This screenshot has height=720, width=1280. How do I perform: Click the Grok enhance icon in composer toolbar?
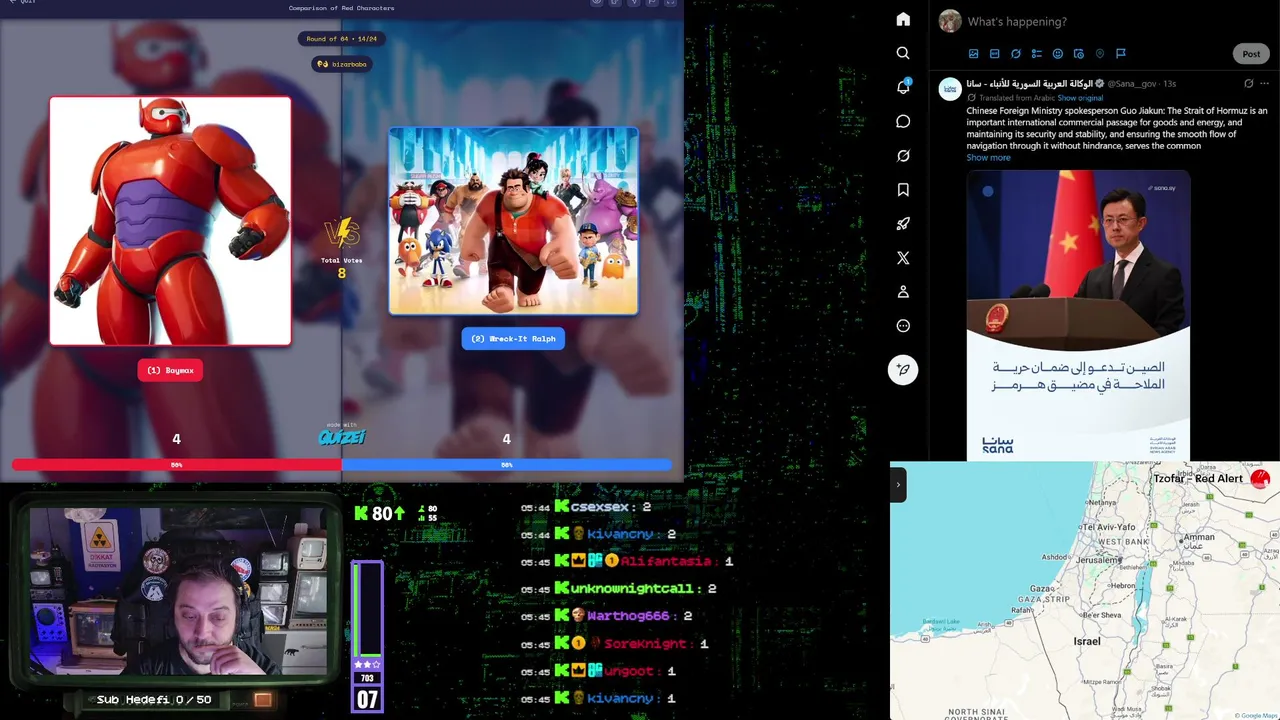coord(1015,54)
